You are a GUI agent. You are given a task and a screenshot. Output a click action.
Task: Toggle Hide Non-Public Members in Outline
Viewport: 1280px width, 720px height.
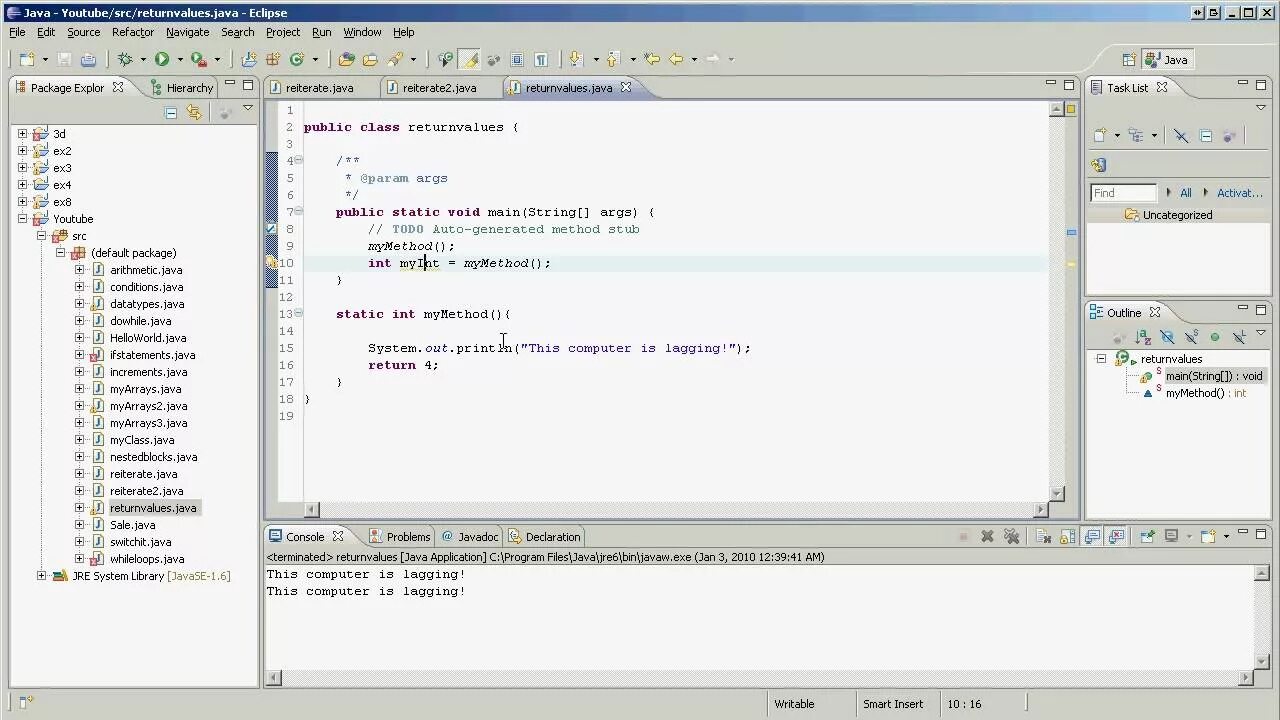click(1215, 338)
